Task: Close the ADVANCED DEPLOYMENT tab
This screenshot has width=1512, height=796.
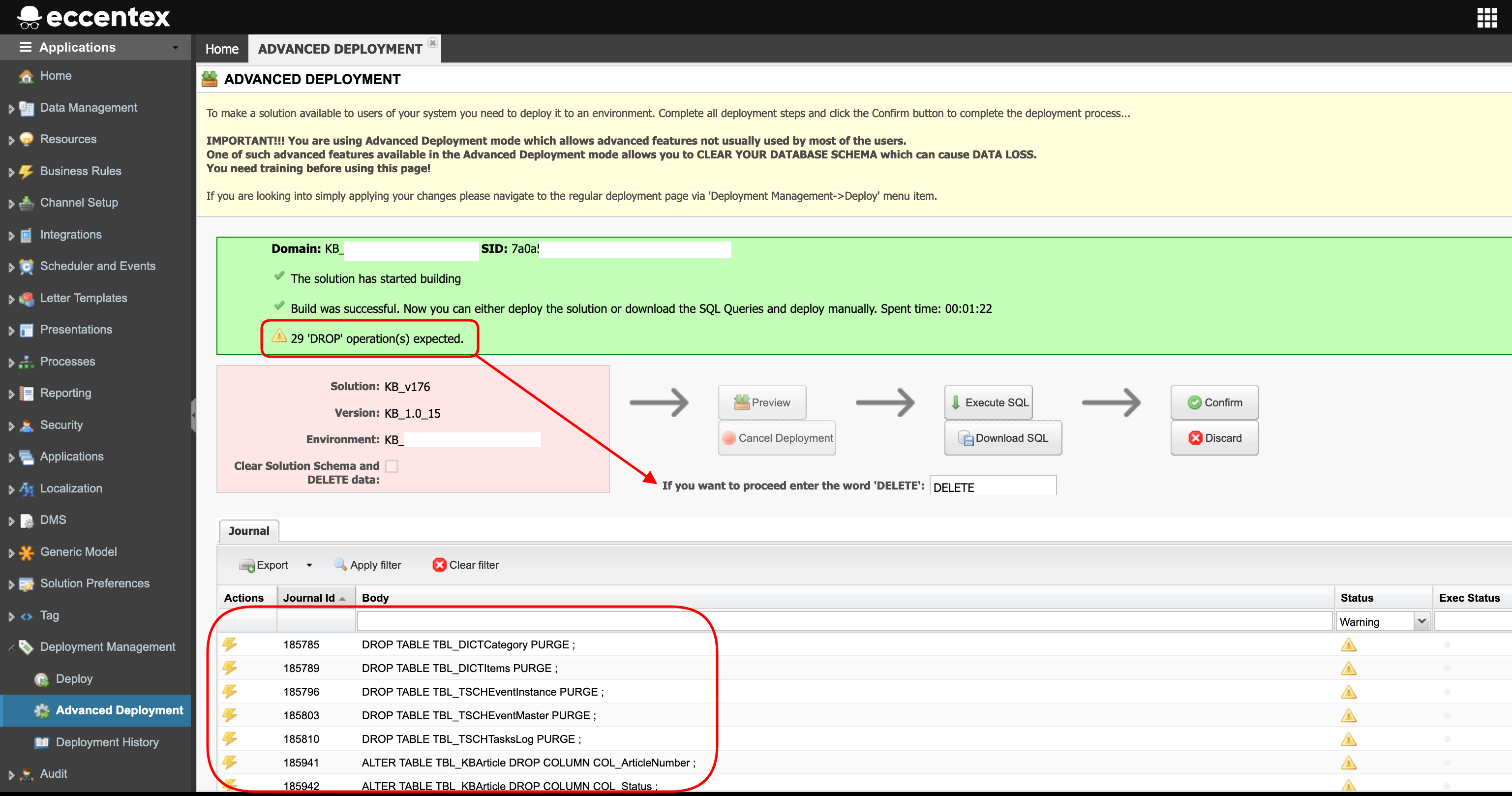Action: coord(432,42)
